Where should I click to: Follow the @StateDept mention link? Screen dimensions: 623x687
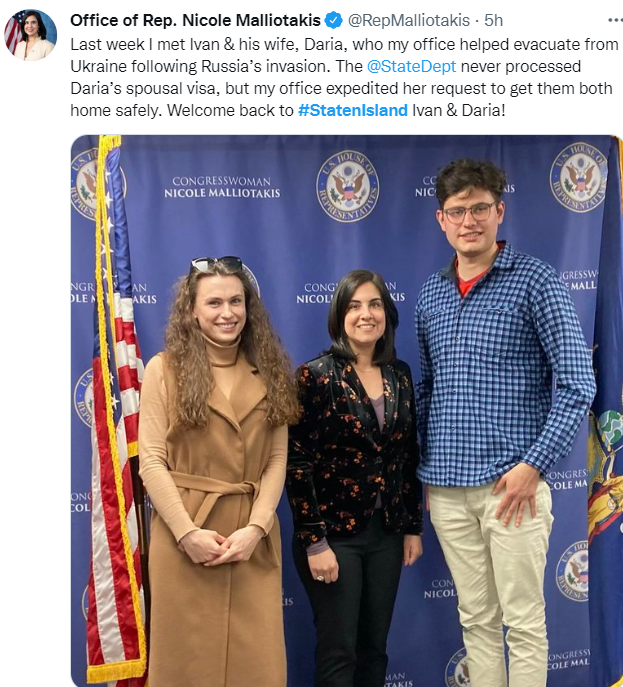pyautogui.click(x=411, y=67)
